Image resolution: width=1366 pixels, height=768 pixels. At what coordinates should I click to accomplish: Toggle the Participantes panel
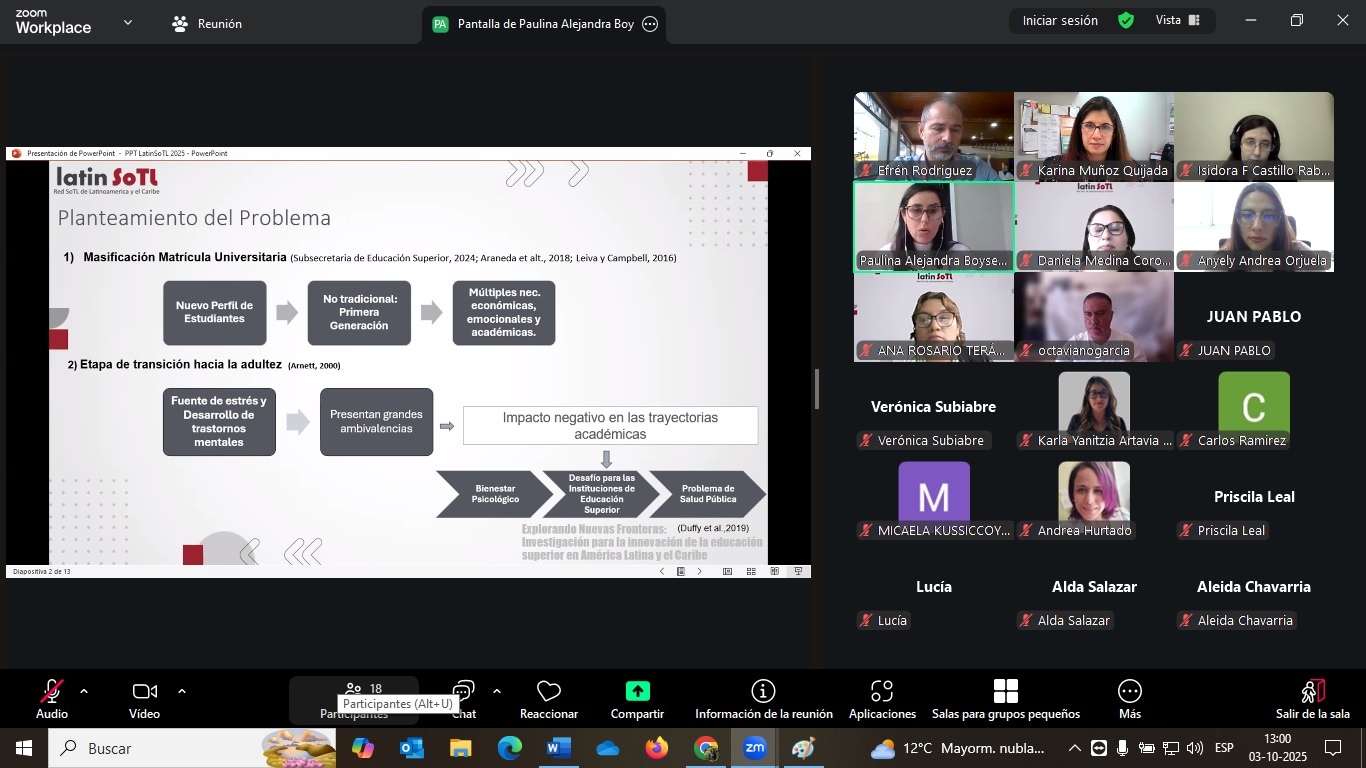[x=353, y=690]
